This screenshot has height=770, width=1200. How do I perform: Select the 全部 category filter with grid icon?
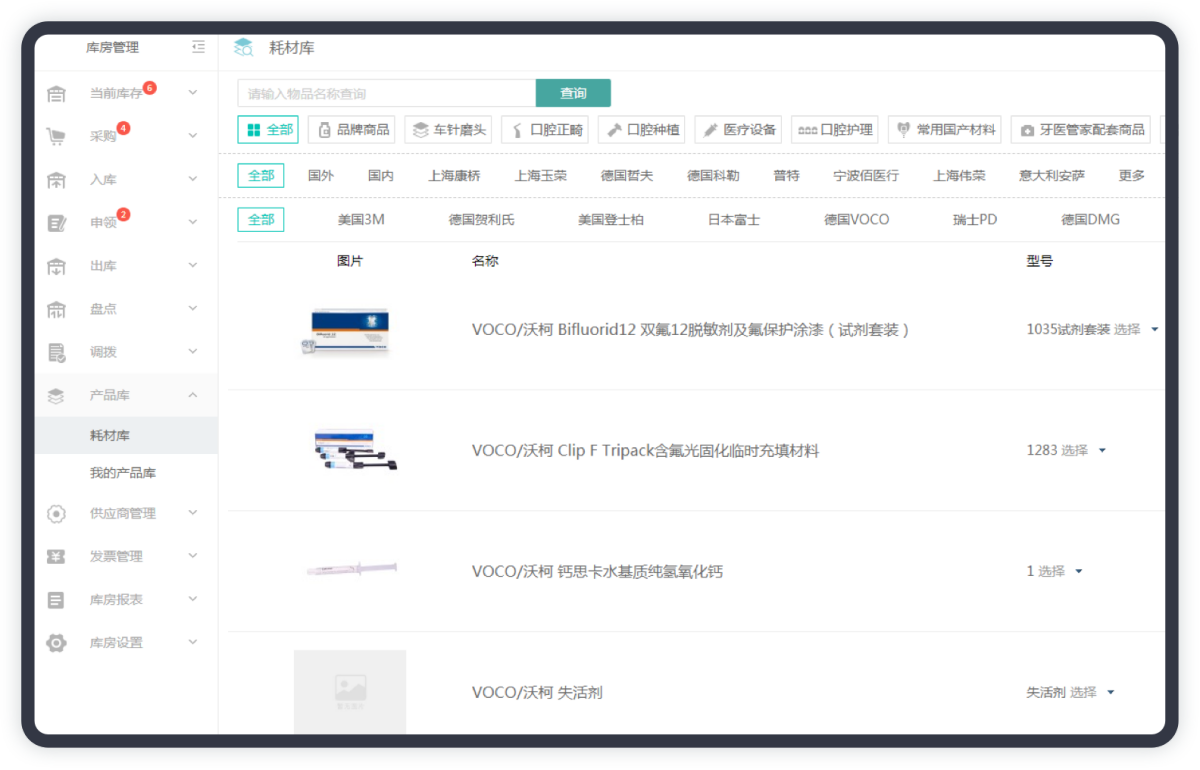[x=268, y=130]
